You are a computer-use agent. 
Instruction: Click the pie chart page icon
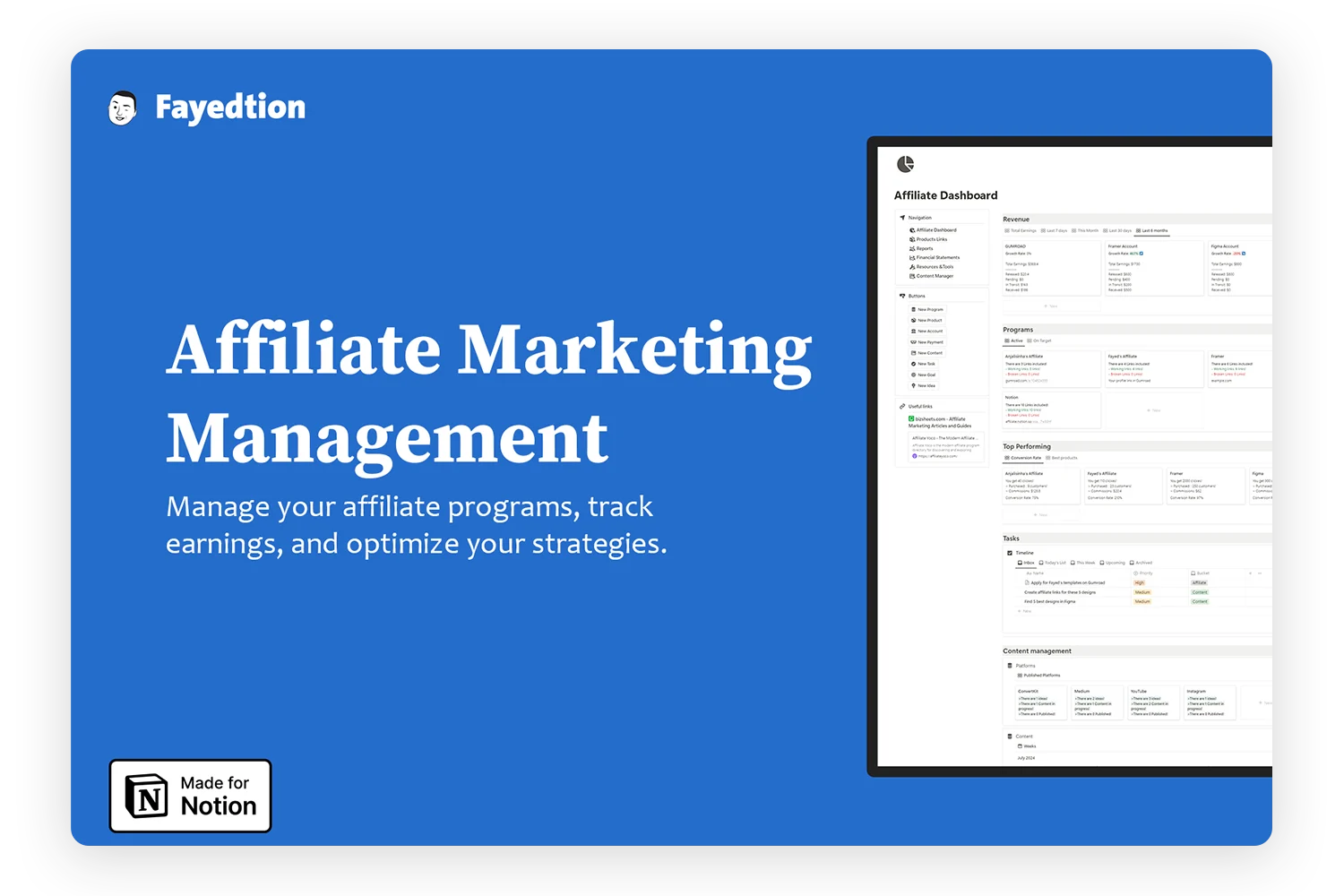point(905,164)
